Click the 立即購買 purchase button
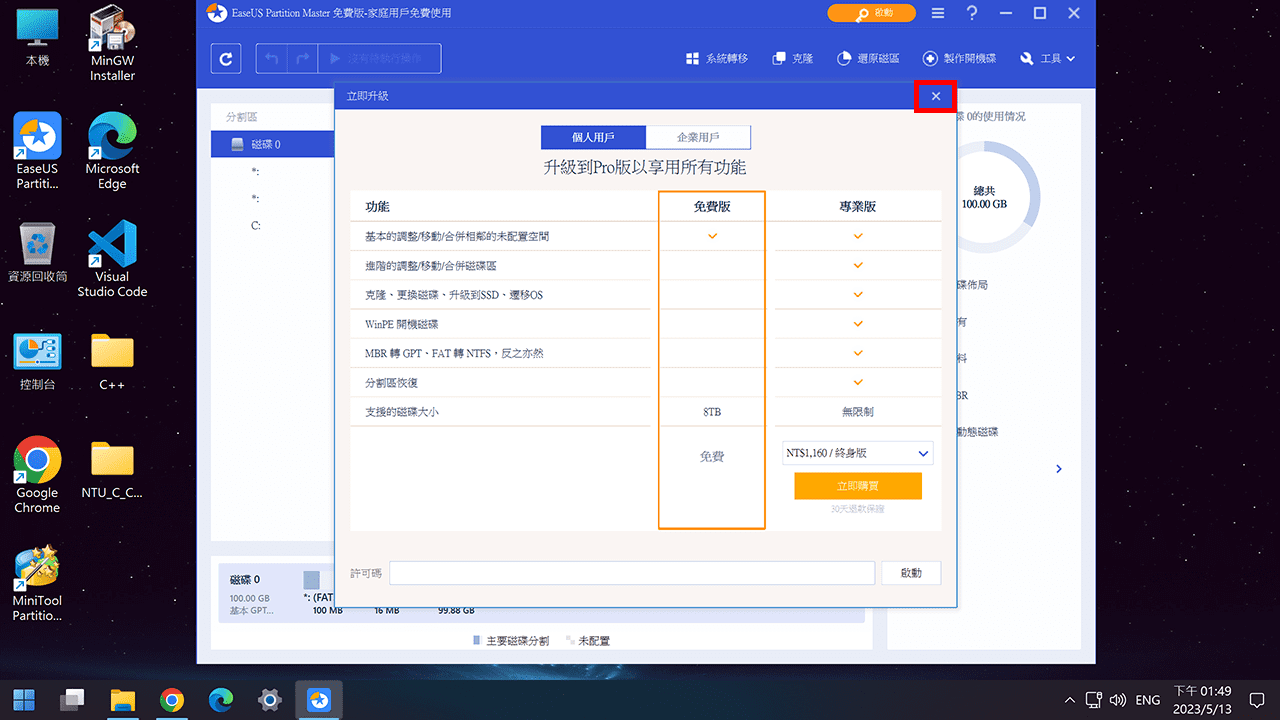The height and width of the screenshot is (720, 1280). 857,485
